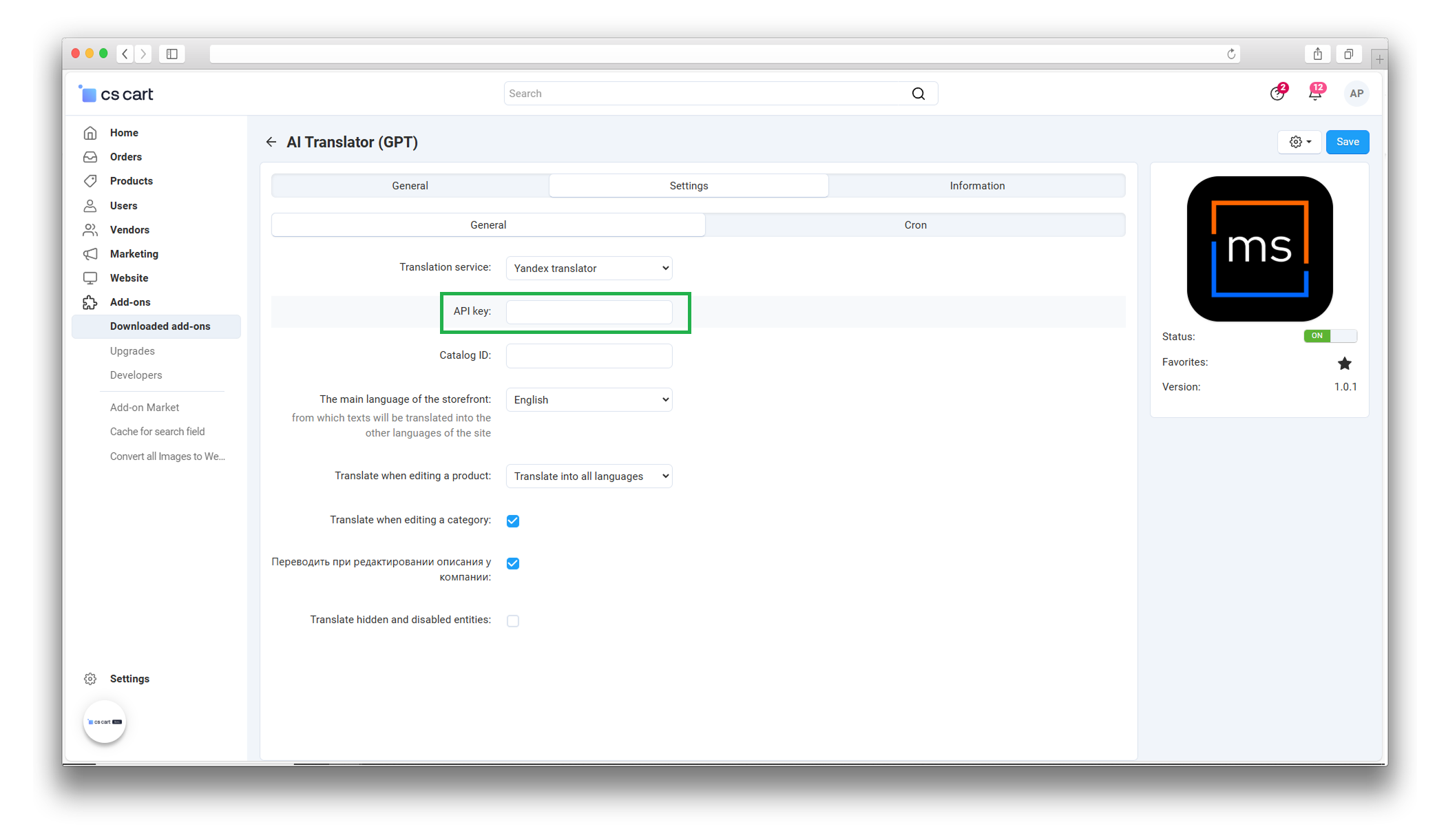Open the Add-on Market link
Screen dimensions: 1446x840
(x=145, y=408)
